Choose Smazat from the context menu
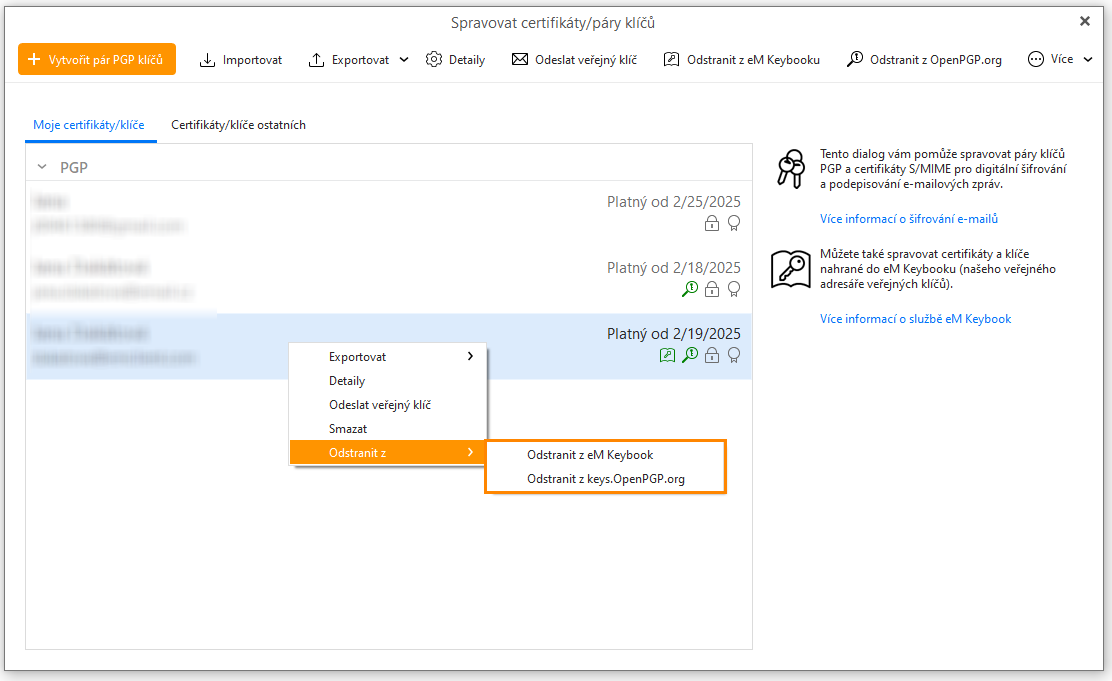 point(348,429)
